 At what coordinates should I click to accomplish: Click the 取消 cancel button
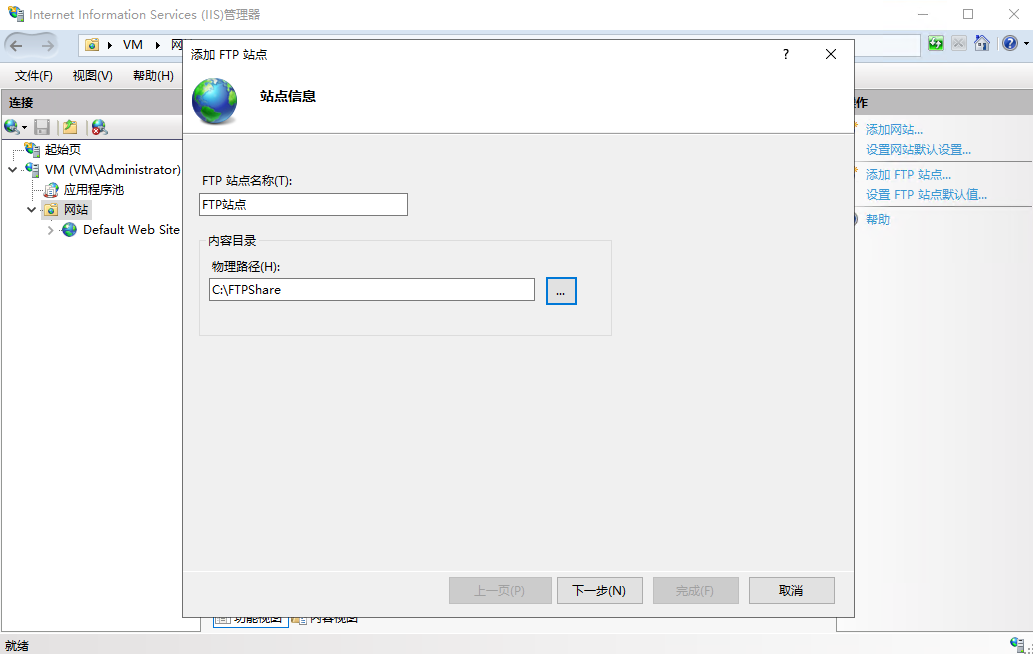click(x=791, y=591)
